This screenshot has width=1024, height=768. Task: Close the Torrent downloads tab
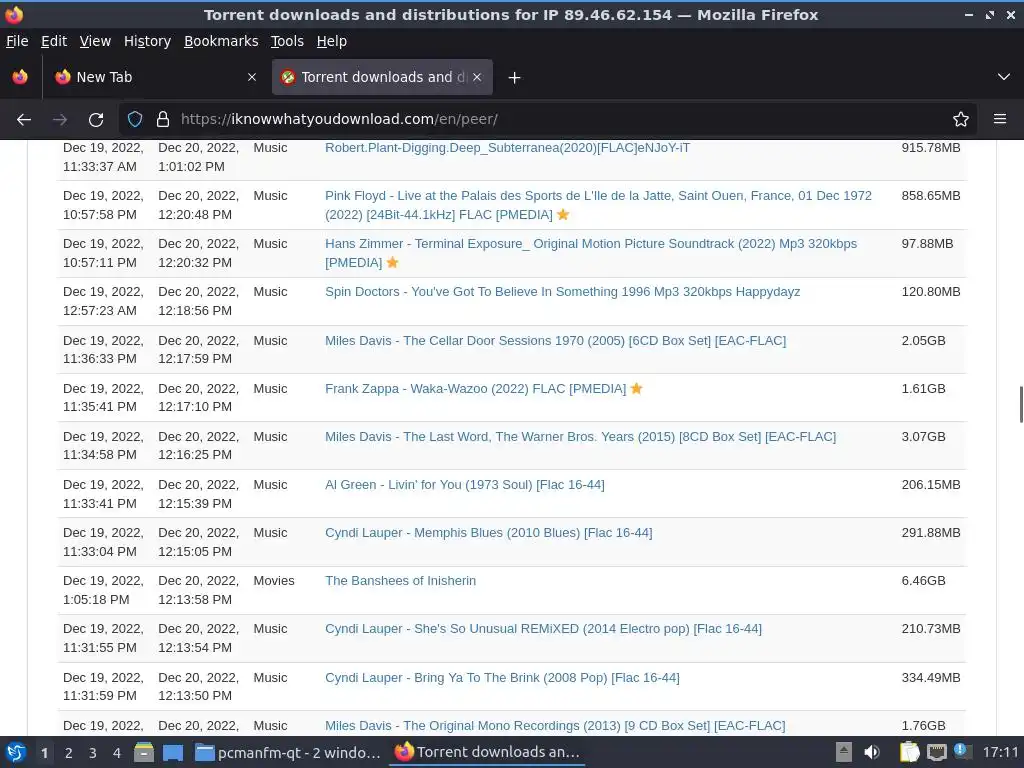(477, 77)
